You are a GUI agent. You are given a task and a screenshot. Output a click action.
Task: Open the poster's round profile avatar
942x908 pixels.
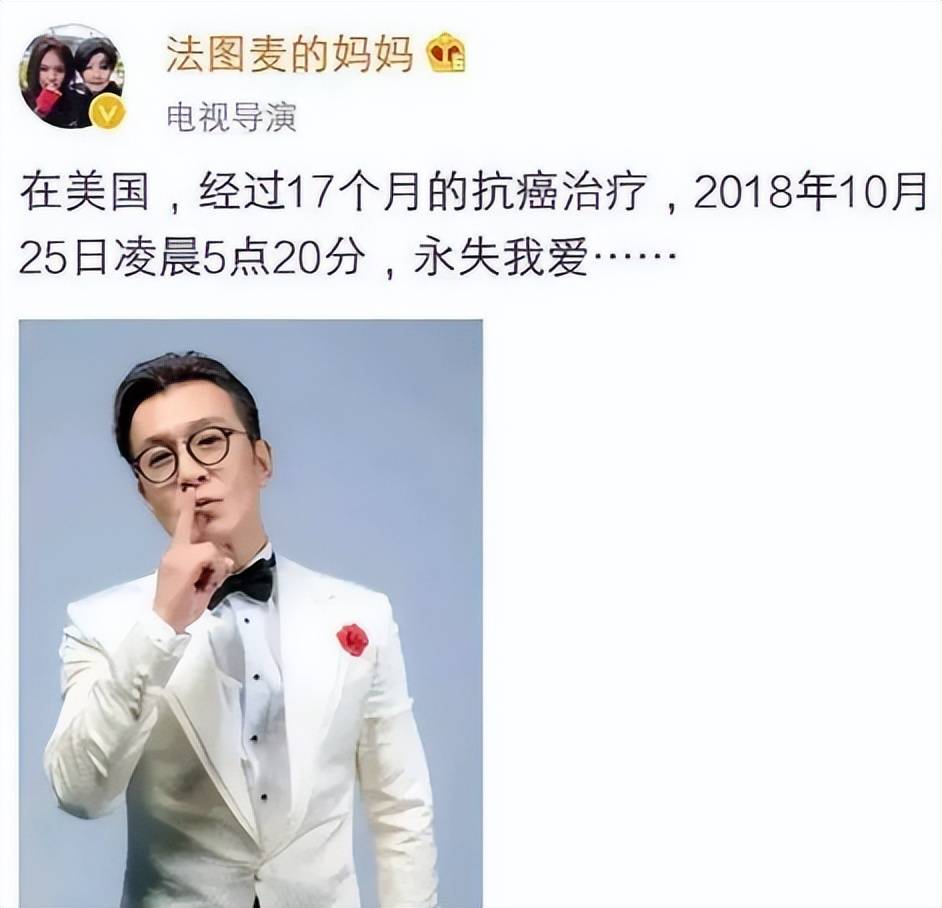(x=72, y=77)
